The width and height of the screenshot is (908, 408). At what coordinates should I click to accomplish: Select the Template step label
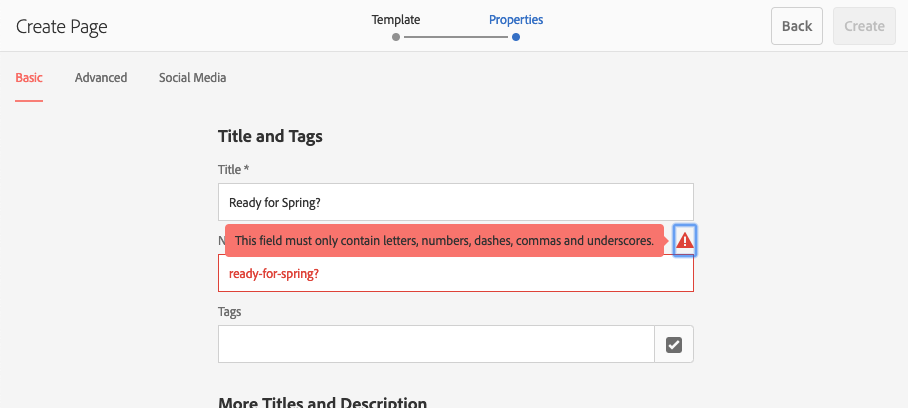pos(396,19)
